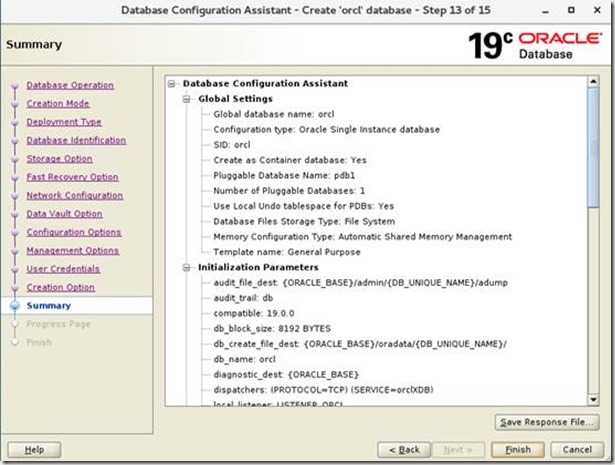Select 'Pluggable Database Name: pdb1' row
The height and width of the screenshot is (465, 615).
click(x=284, y=176)
